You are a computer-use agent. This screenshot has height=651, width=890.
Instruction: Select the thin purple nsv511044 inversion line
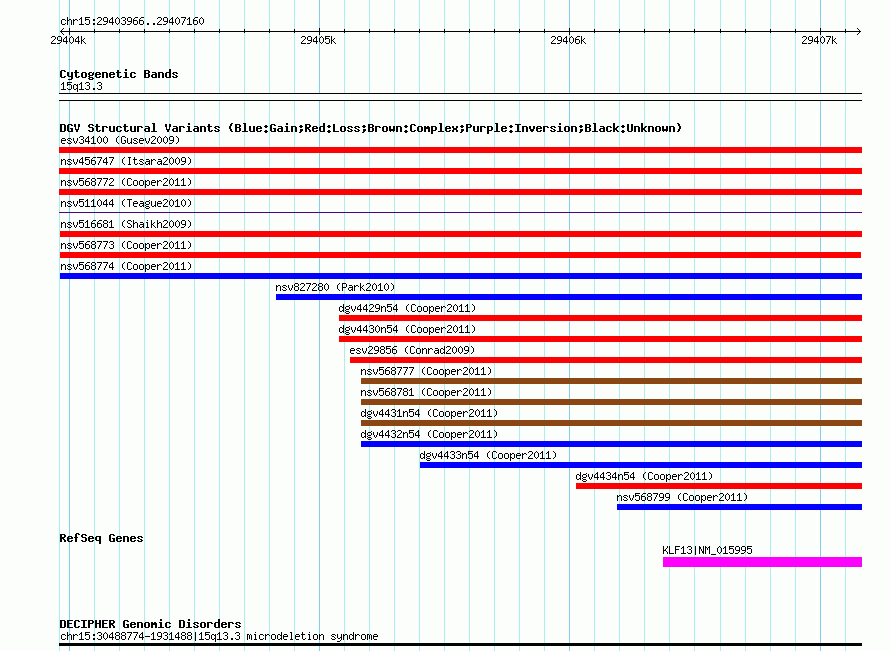click(460, 212)
